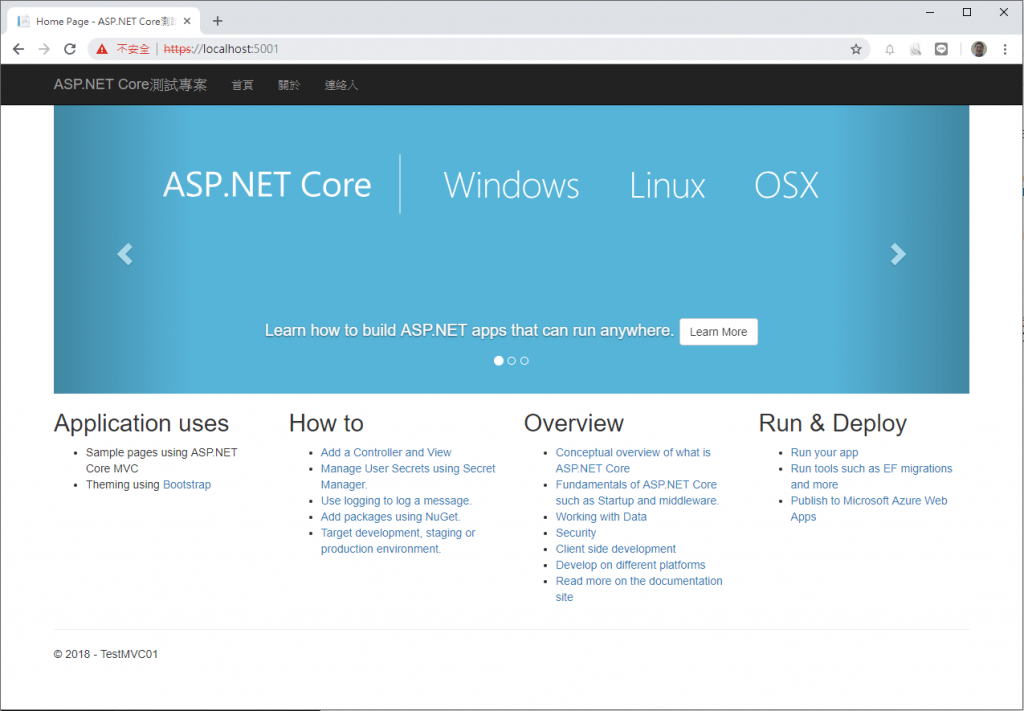The image size is (1024, 711).
Task: Click the Learn More button
Action: (718, 332)
